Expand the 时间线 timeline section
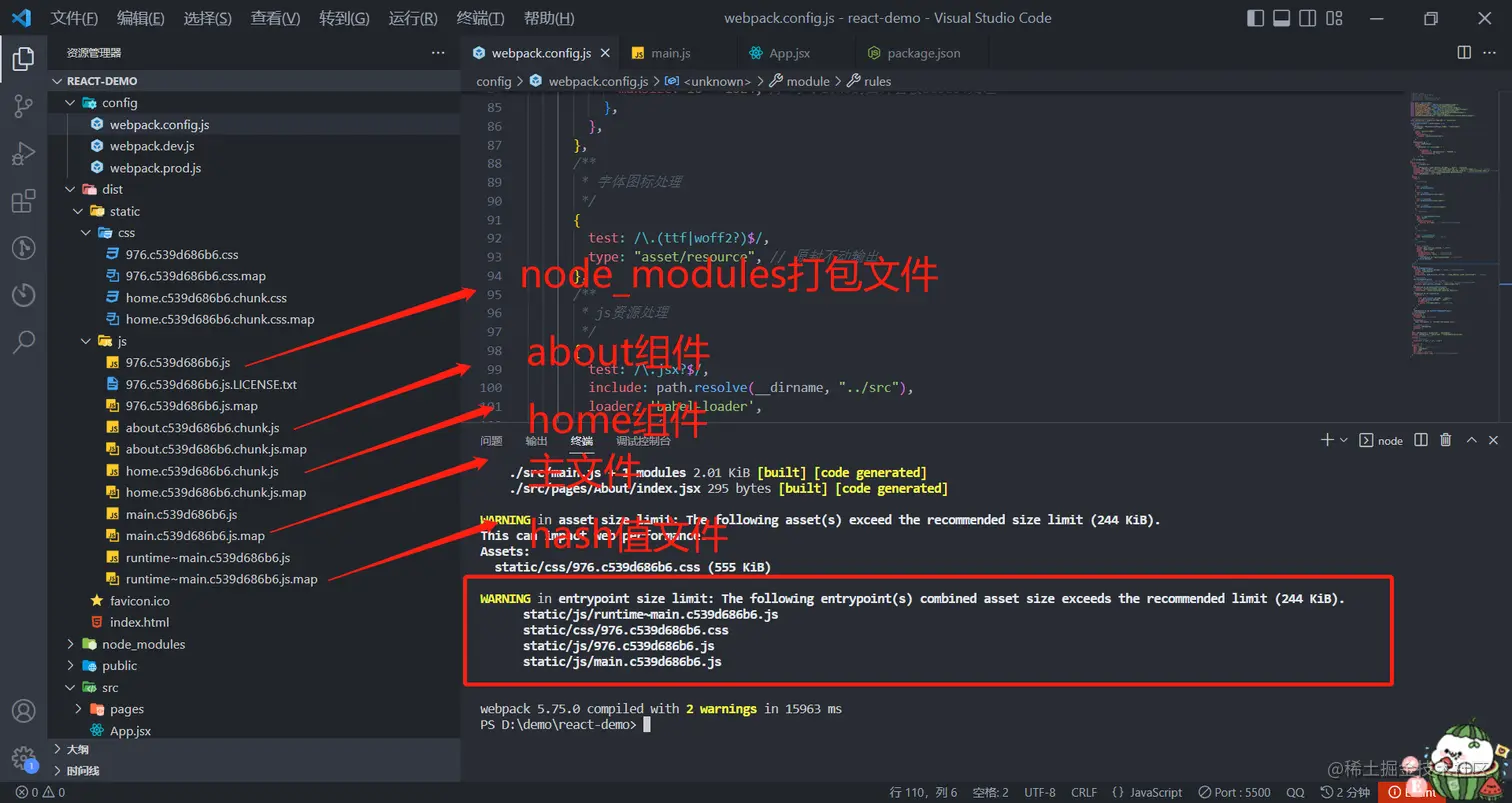Viewport: 1512px width, 803px height. (x=82, y=771)
